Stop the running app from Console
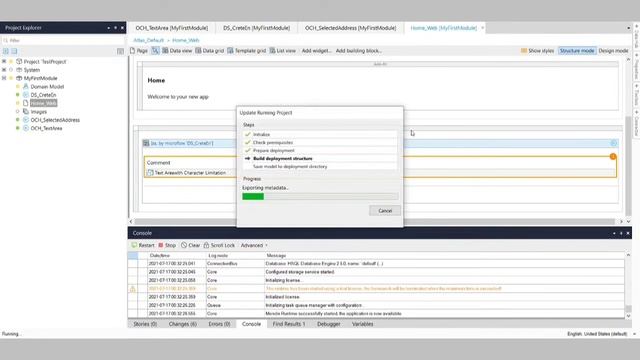This screenshot has height=360, width=640. tap(167, 245)
